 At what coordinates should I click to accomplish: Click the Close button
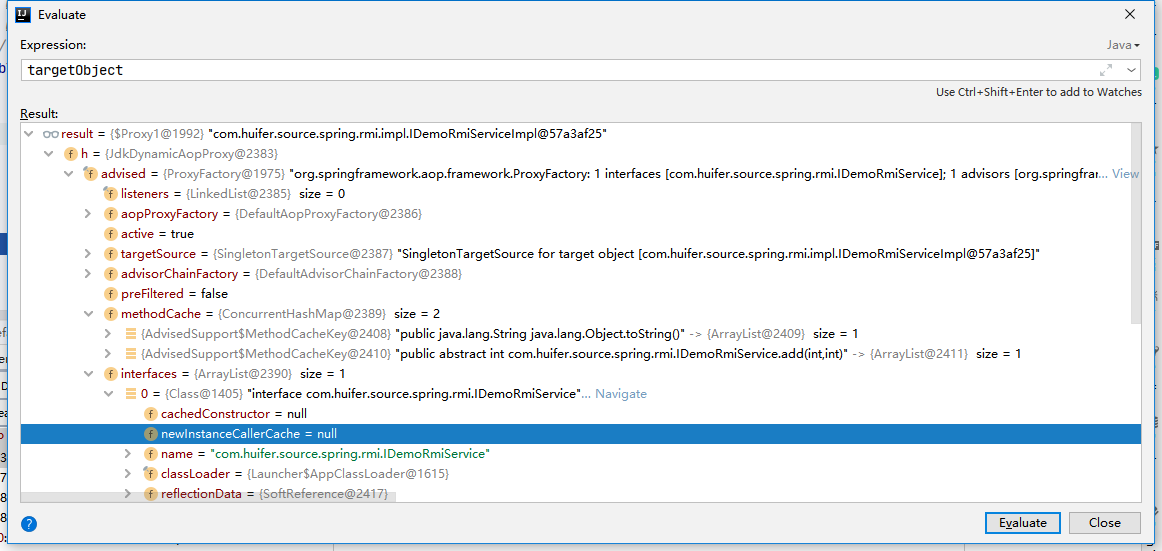1104,522
